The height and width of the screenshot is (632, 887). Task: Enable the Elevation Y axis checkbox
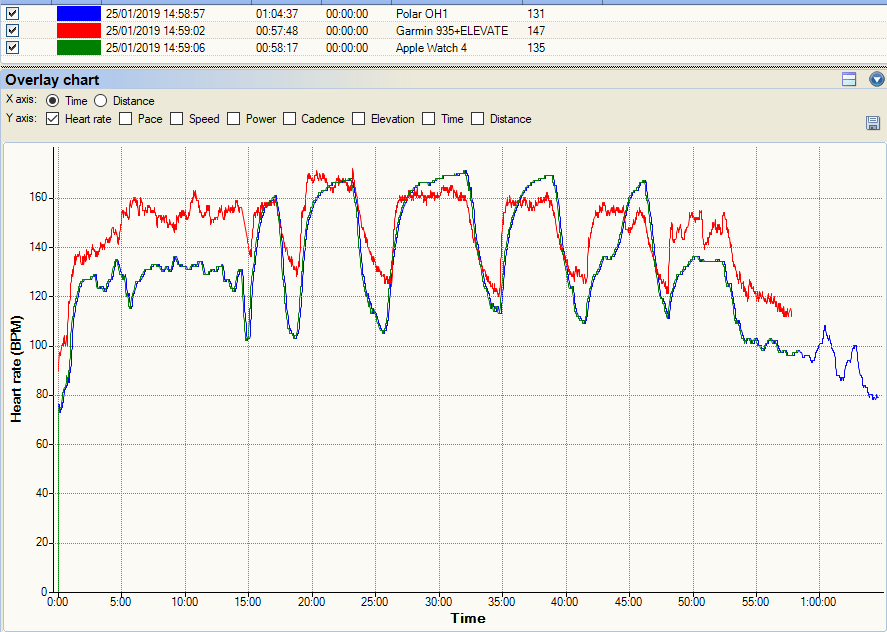pyautogui.click(x=358, y=119)
